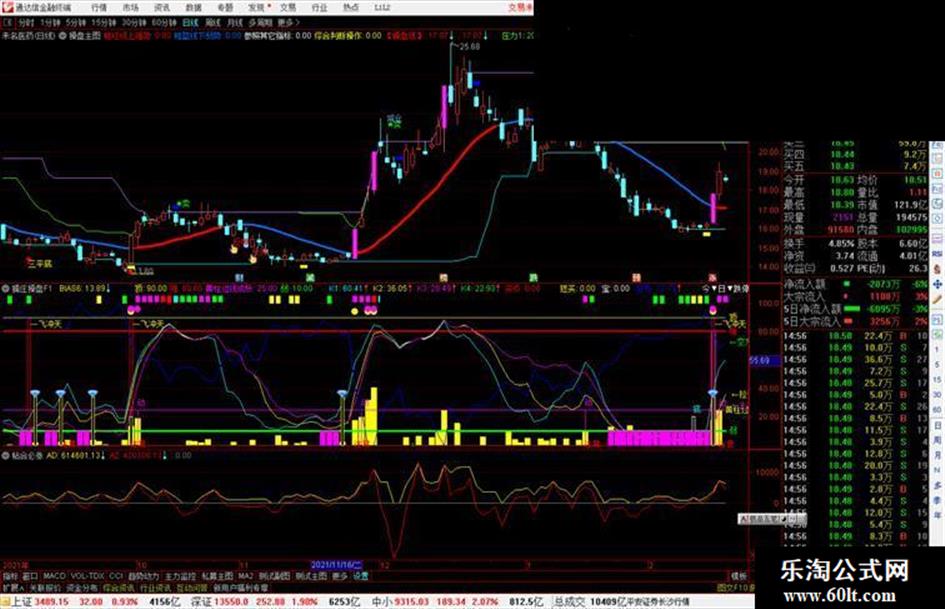Click the 15-minute icon in right sidebar
The image size is (945, 609).
(937, 380)
